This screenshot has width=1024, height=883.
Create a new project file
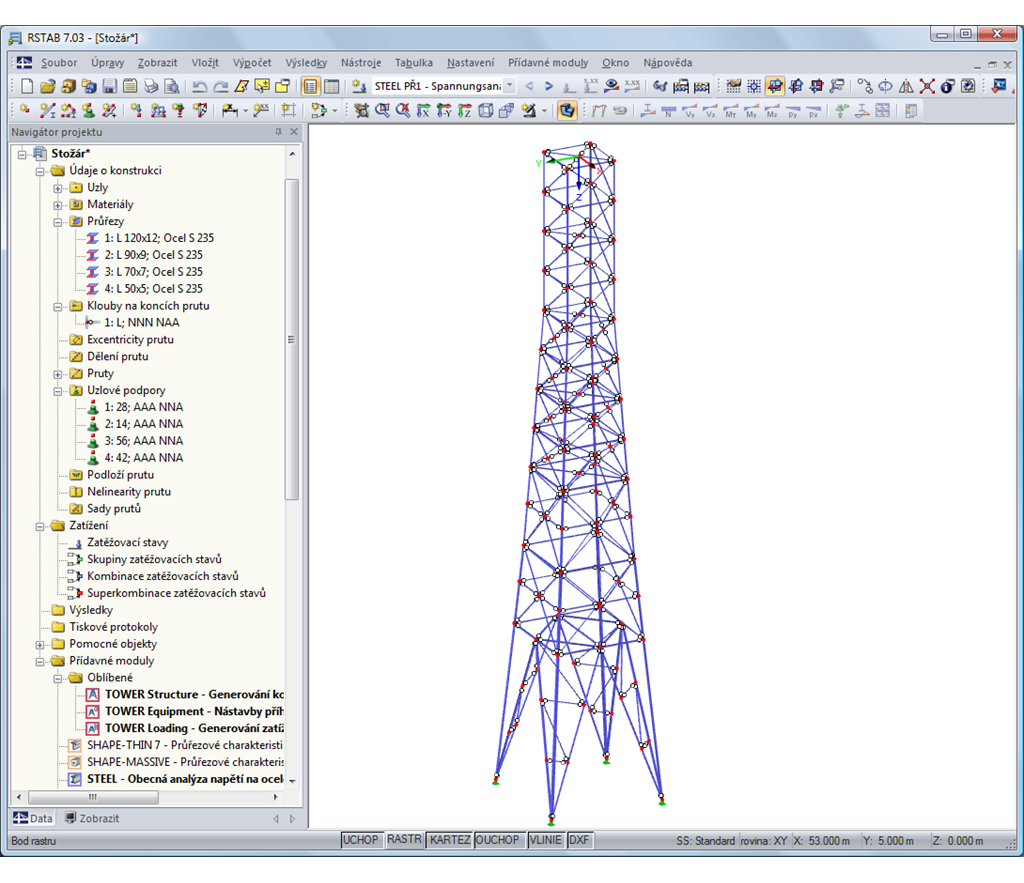pos(28,86)
